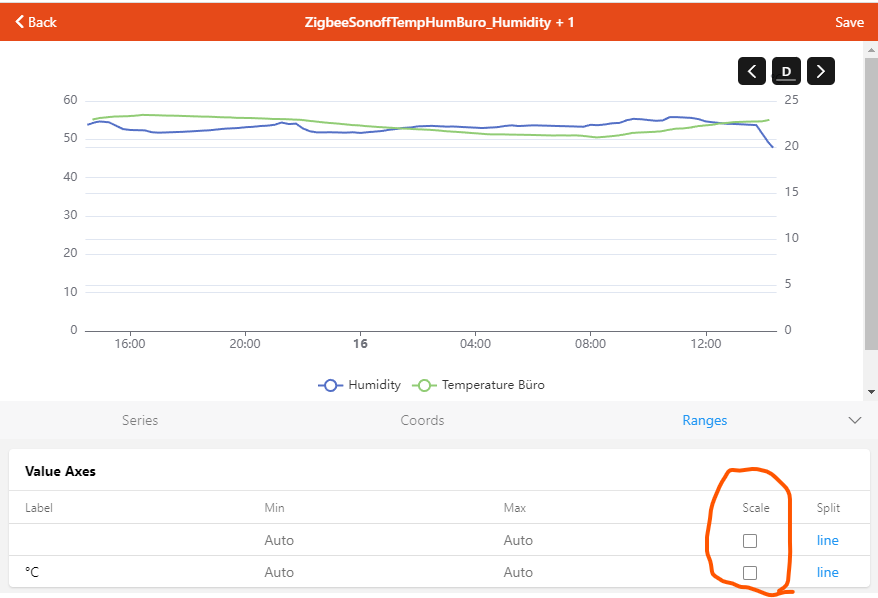Edit the Min value of the °C axis
This screenshot has width=878, height=598.
coord(279,573)
